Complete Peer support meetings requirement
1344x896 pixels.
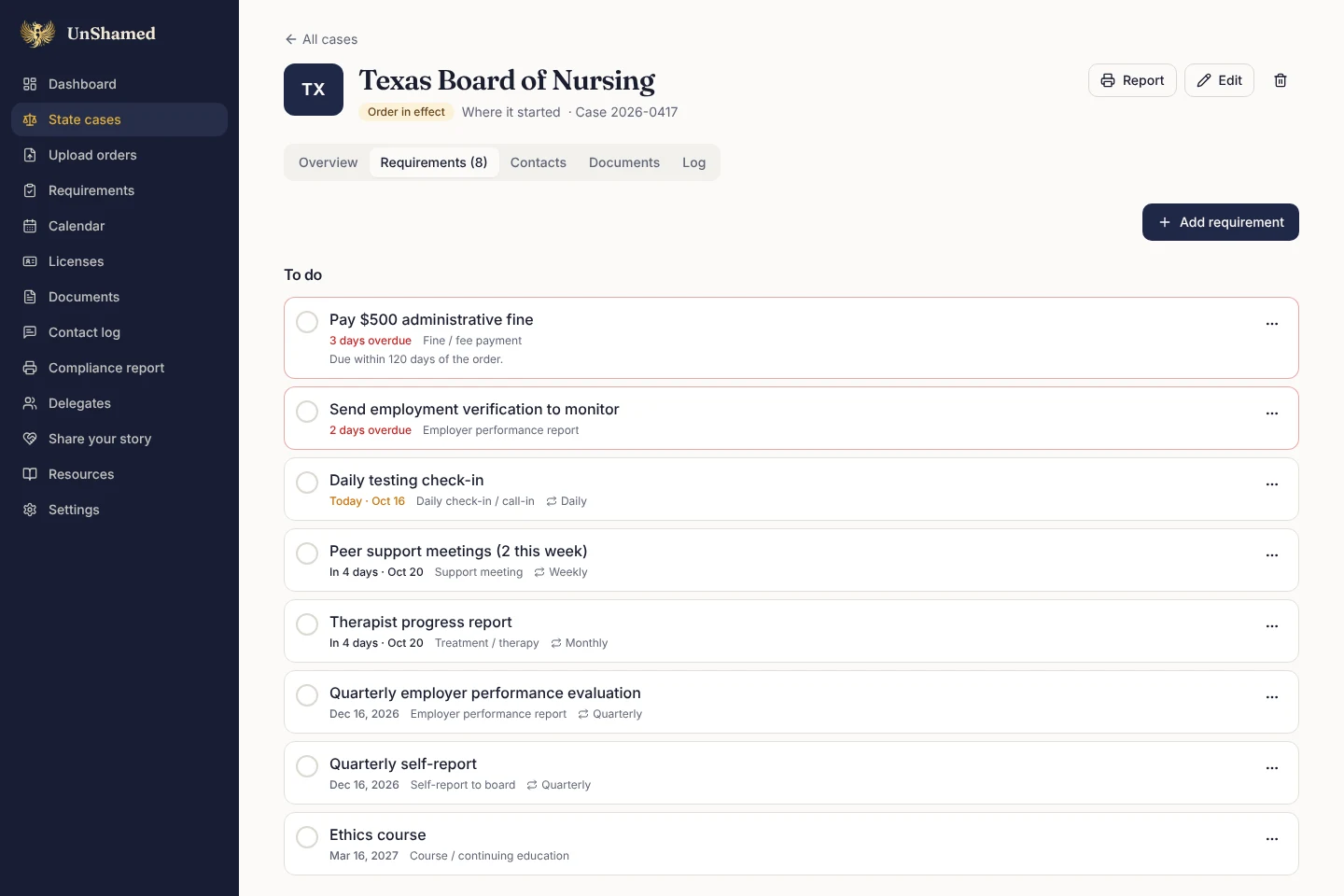pyautogui.click(x=307, y=553)
